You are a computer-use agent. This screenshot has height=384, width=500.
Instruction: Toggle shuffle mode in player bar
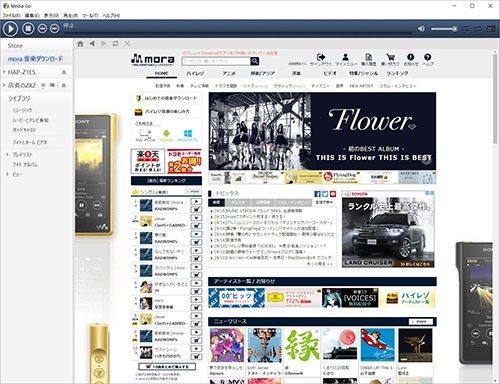(x=466, y=29)
